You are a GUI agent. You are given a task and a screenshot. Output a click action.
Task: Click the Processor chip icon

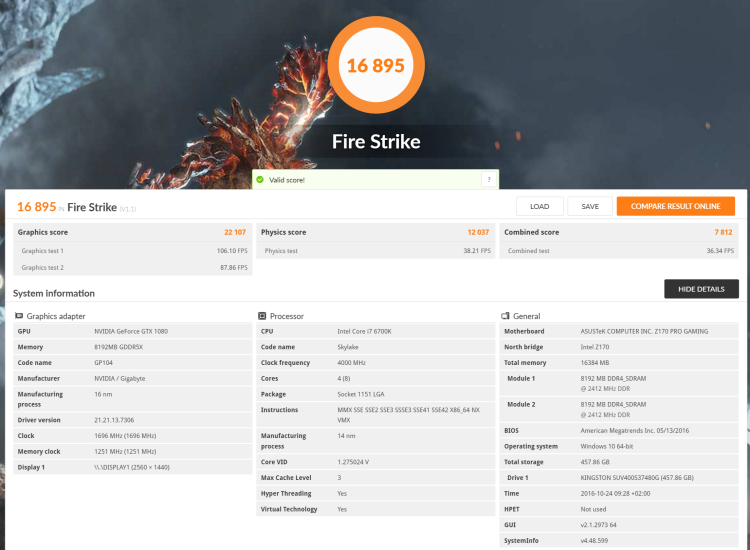[262, 316]
